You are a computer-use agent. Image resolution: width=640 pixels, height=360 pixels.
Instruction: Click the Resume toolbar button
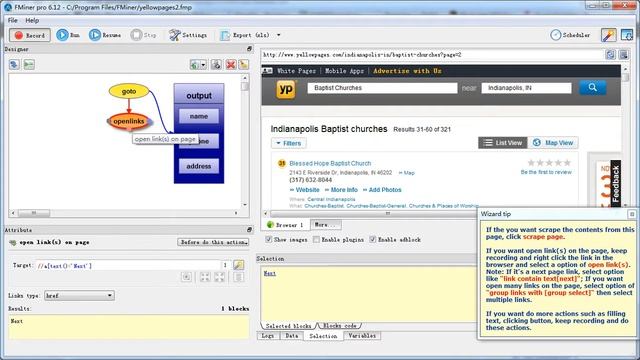(x=105, y=35)
